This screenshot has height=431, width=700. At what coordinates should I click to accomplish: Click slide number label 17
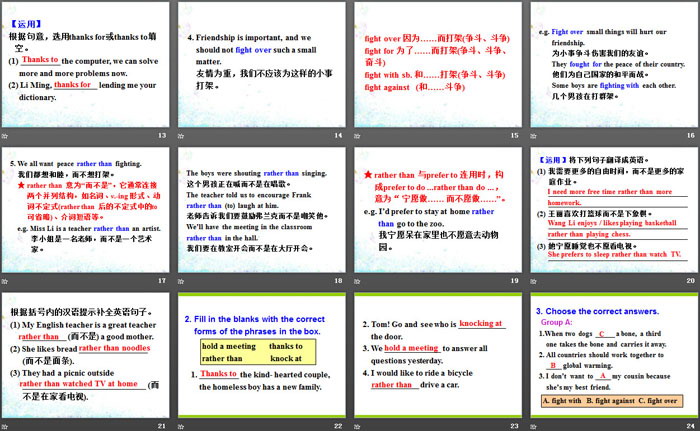162,280
